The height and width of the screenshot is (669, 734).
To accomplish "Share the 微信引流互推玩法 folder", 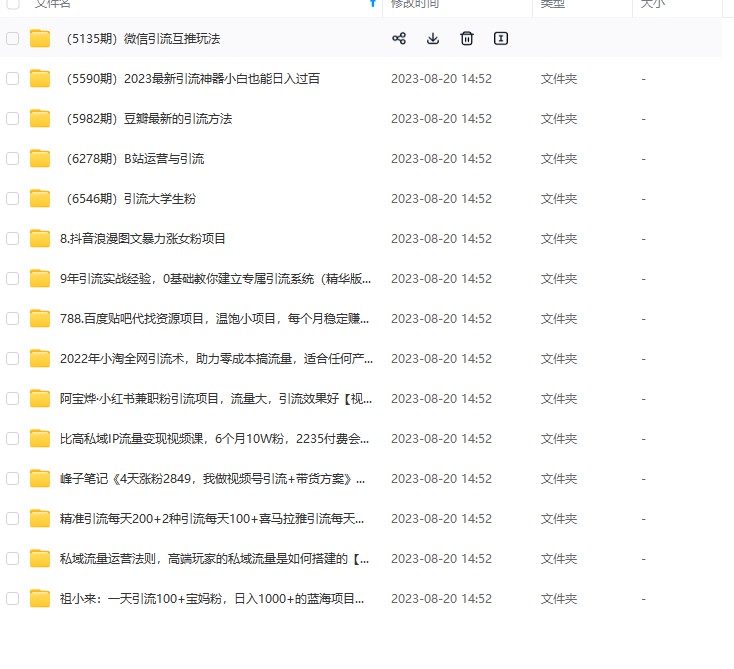I will (x=399, y=38).
